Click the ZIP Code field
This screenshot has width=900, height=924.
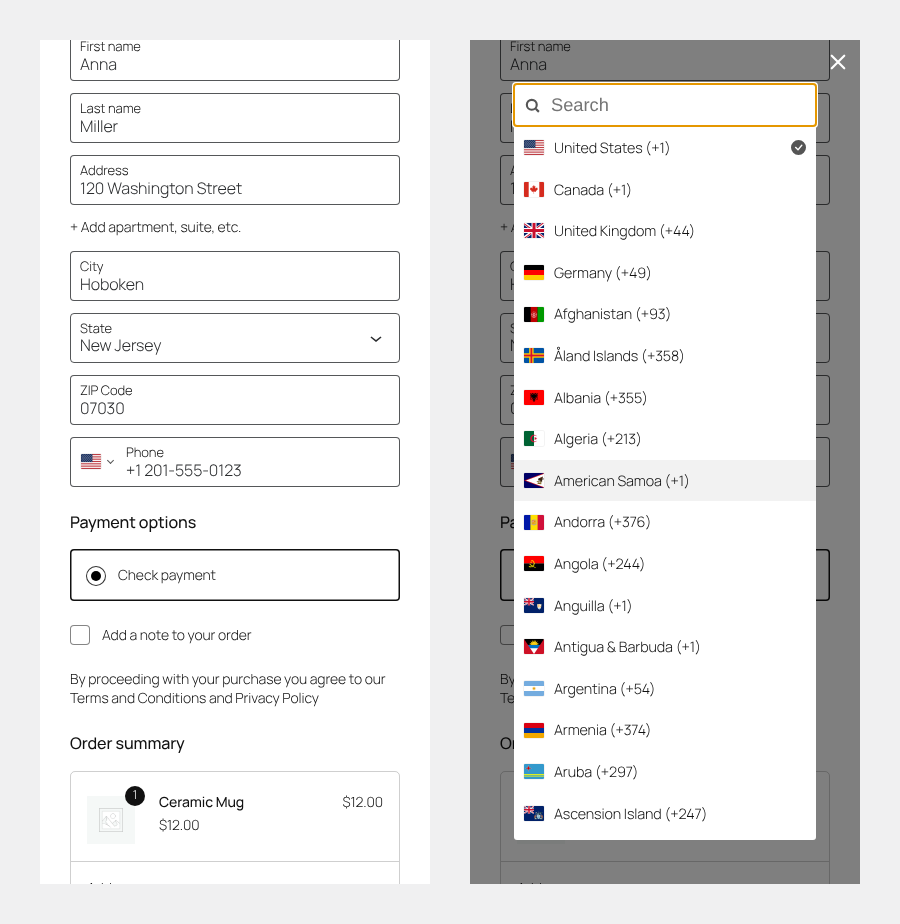[235, 400]
